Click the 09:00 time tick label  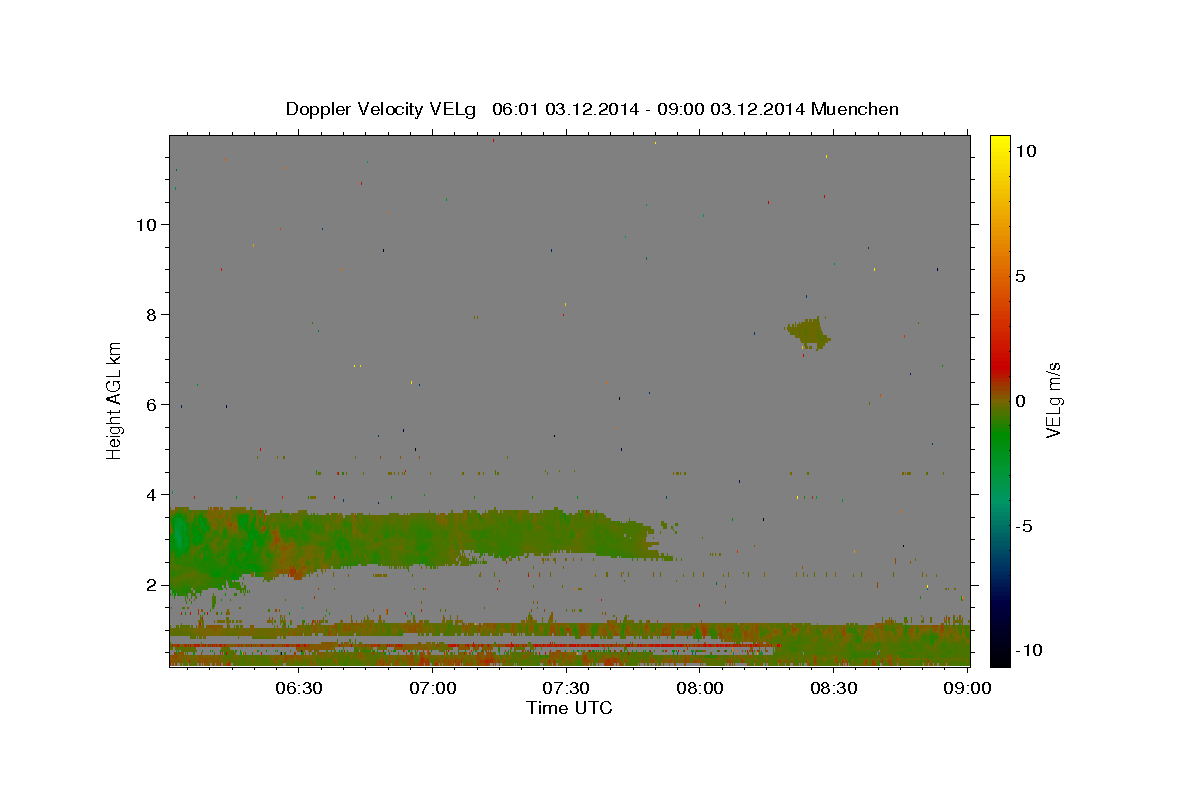click(x=967, y=688)
